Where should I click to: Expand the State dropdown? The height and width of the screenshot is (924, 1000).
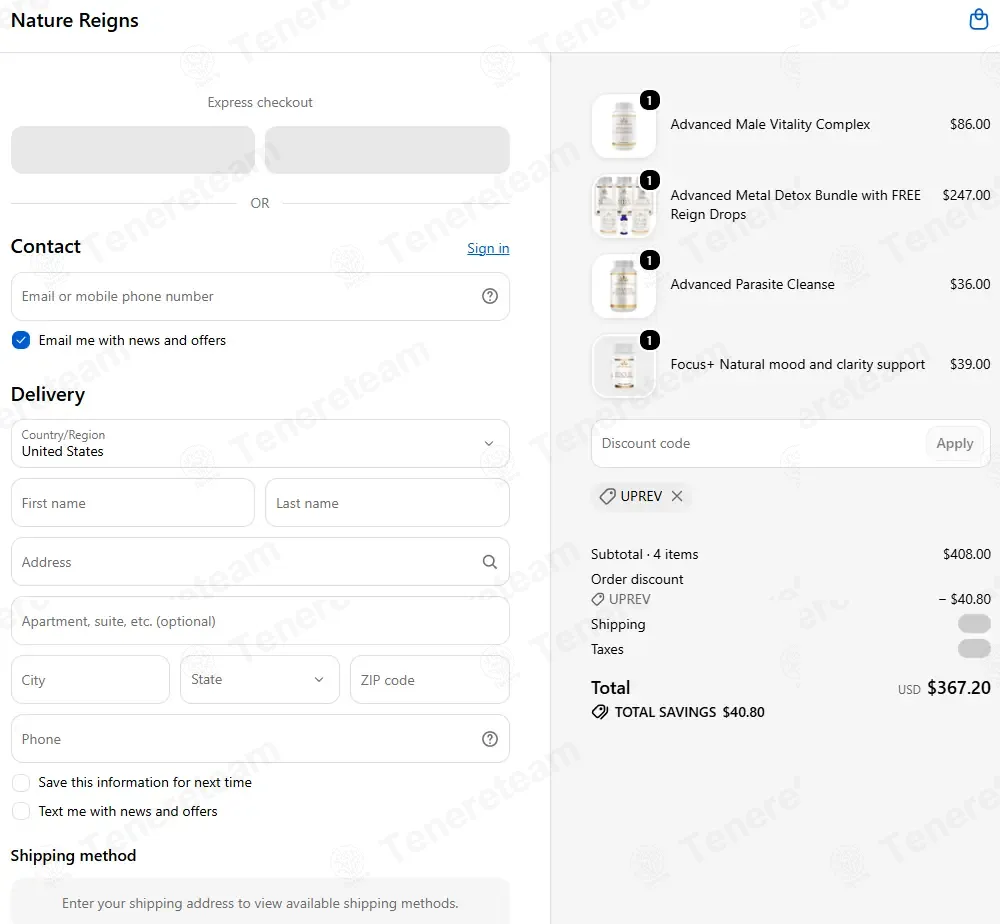coord(260,680)
